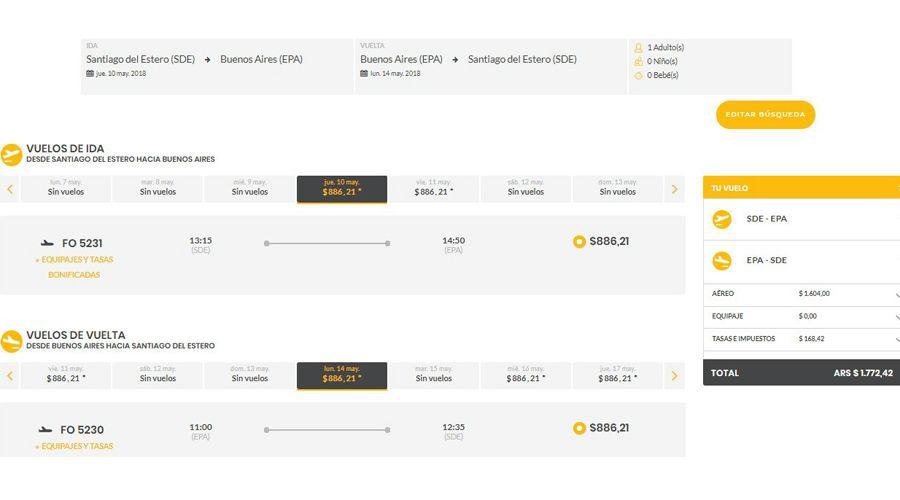This screenshot has width=900, height=500.
Task: Open Equipajes y Tasas link under FO 5230
Action: click(74, 446)
